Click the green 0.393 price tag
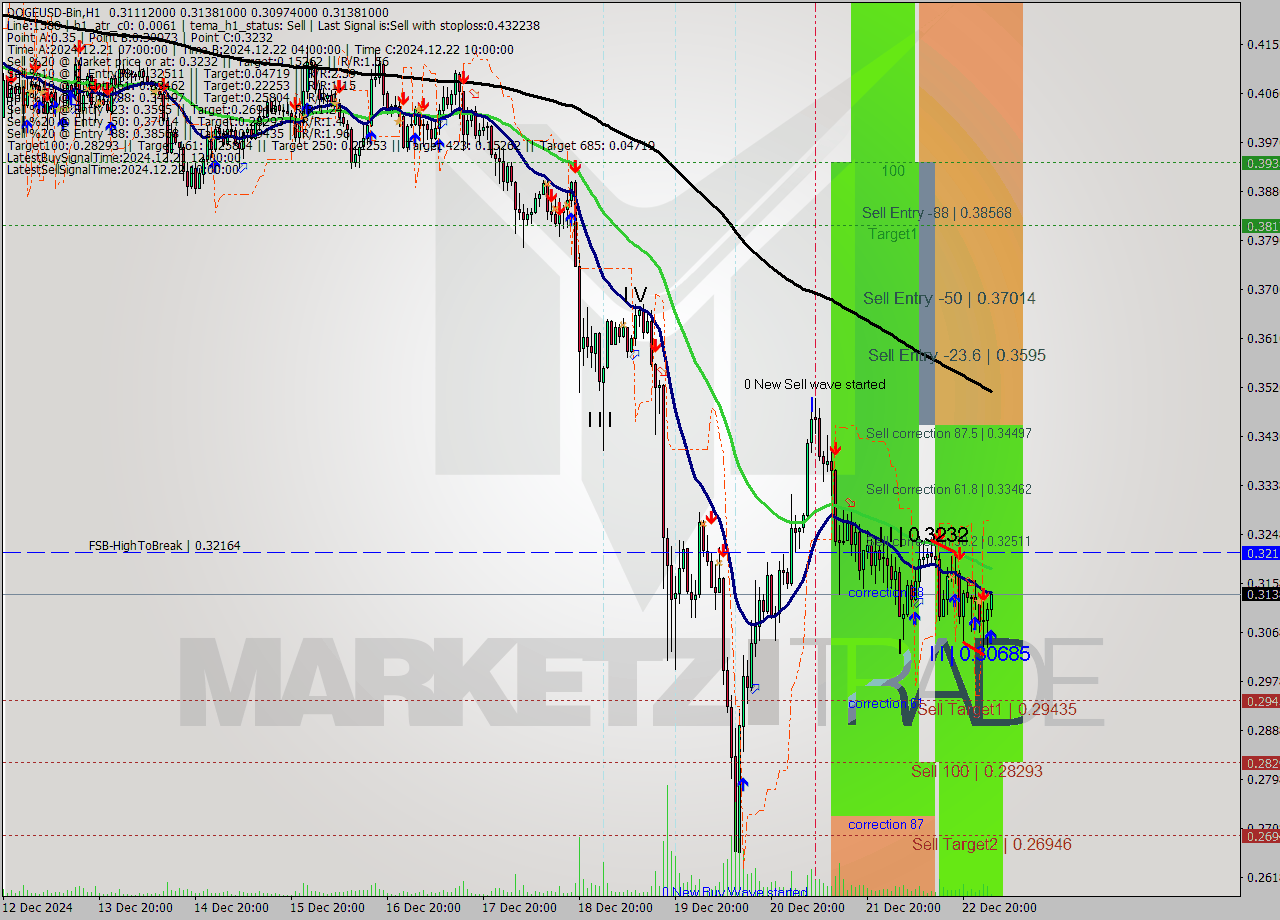This screenshot has height=920, width=1280. (1260, 163)
